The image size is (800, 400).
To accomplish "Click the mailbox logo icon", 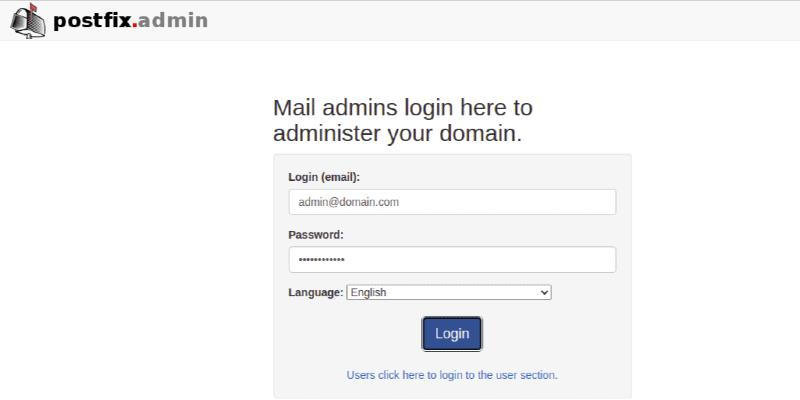I will pos(28,20).
